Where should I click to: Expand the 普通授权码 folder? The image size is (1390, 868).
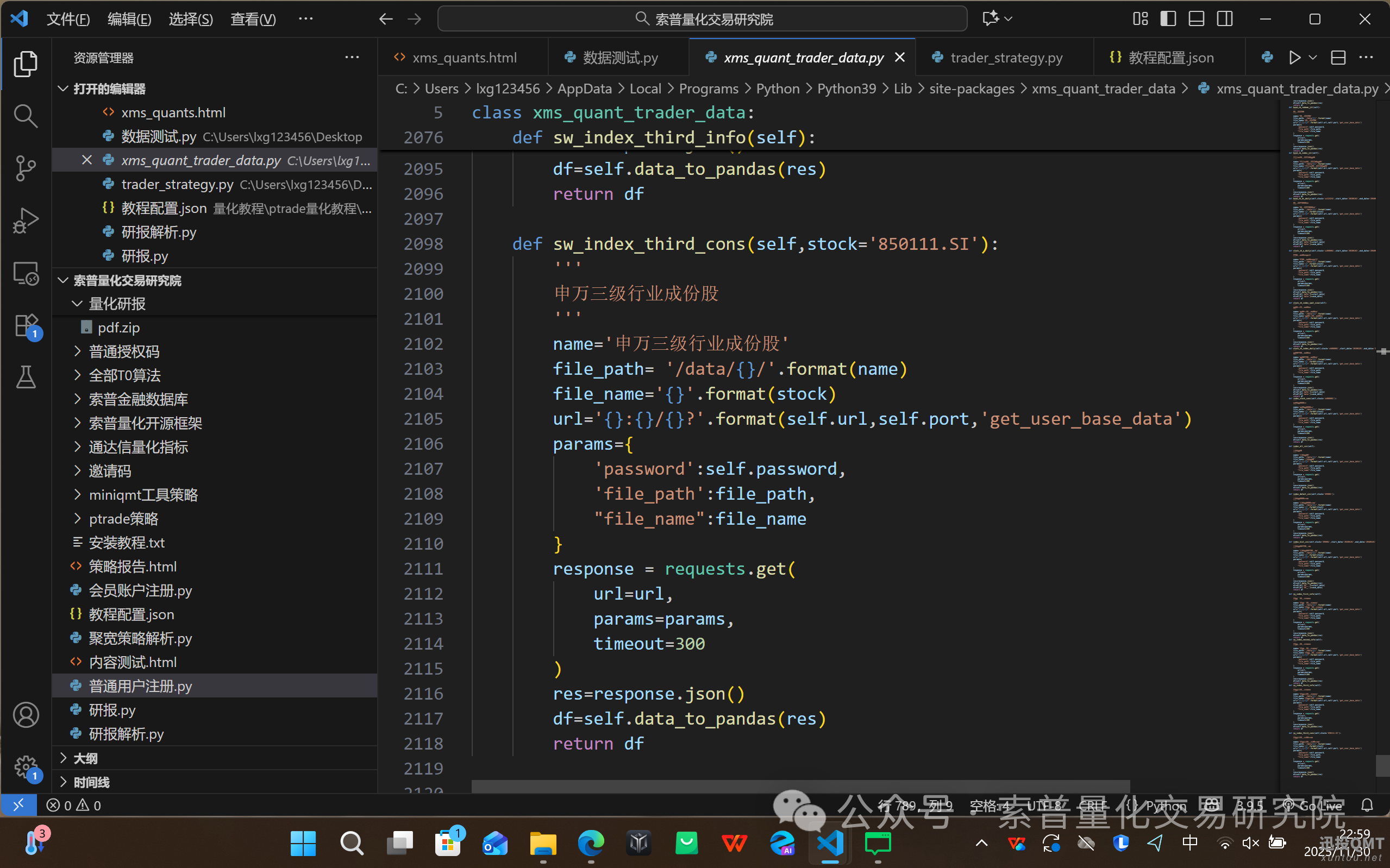(124, 351)
